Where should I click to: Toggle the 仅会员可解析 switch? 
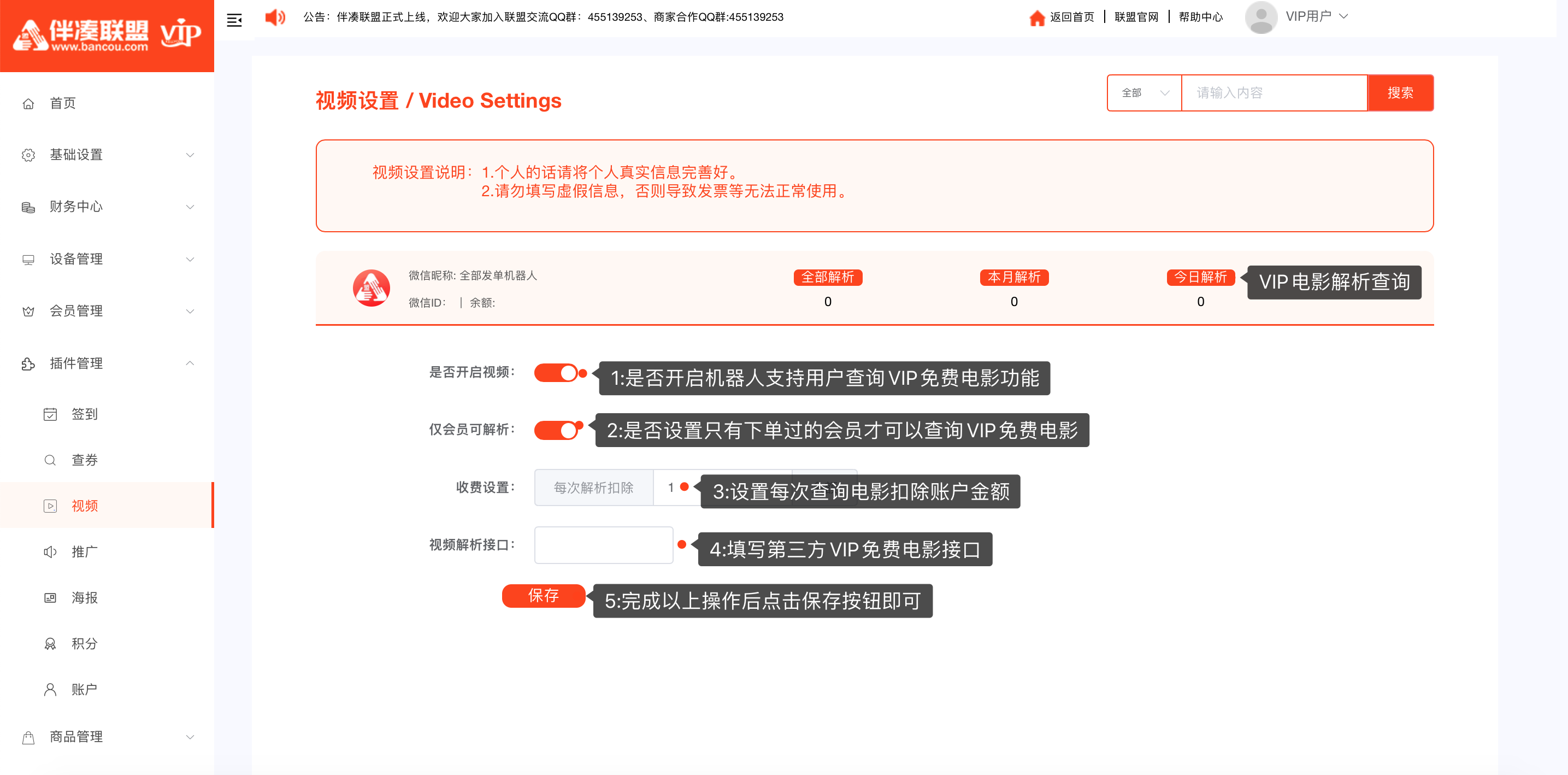556,430
